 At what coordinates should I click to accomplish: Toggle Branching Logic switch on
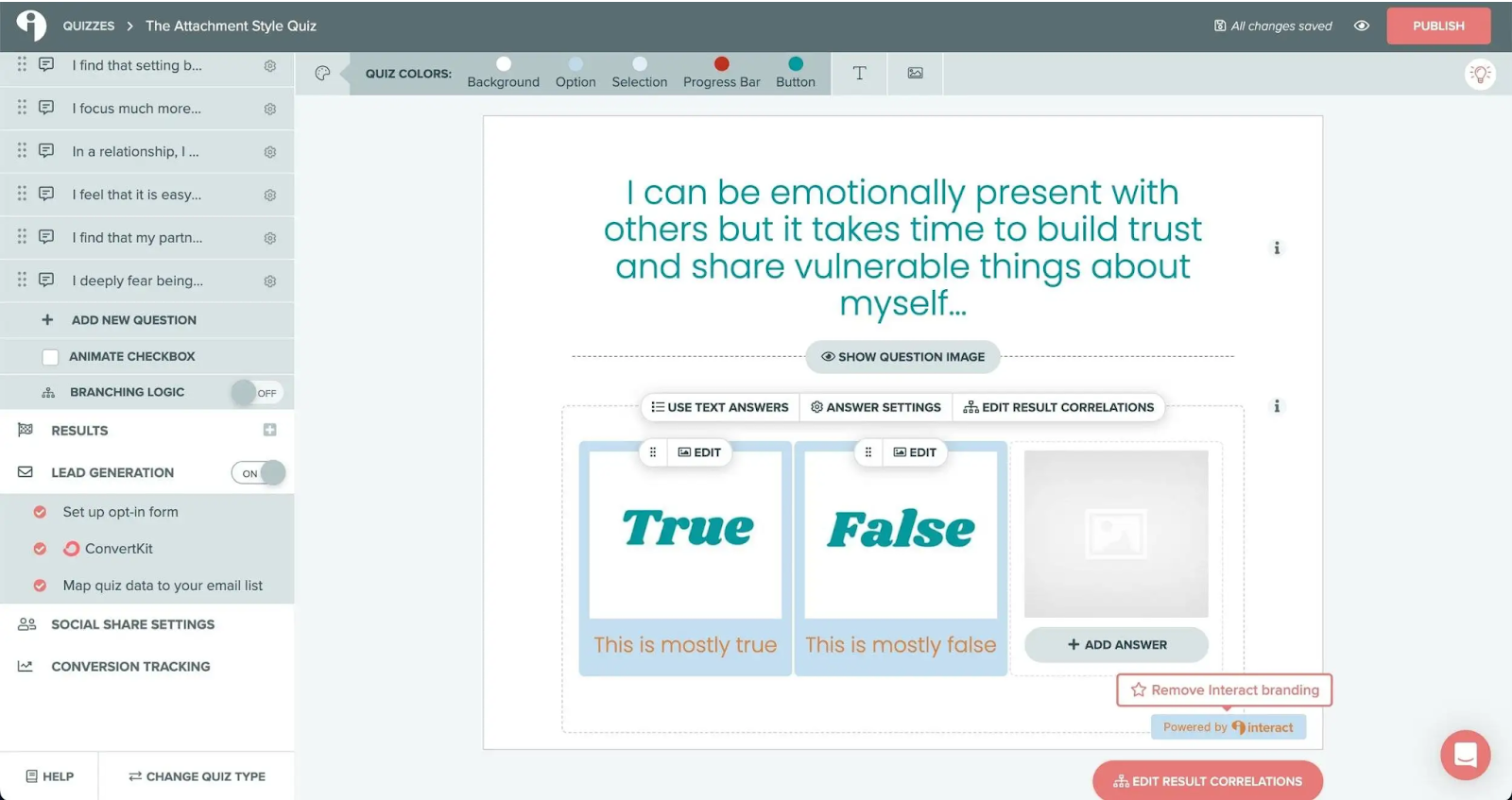tap(256, 392)
